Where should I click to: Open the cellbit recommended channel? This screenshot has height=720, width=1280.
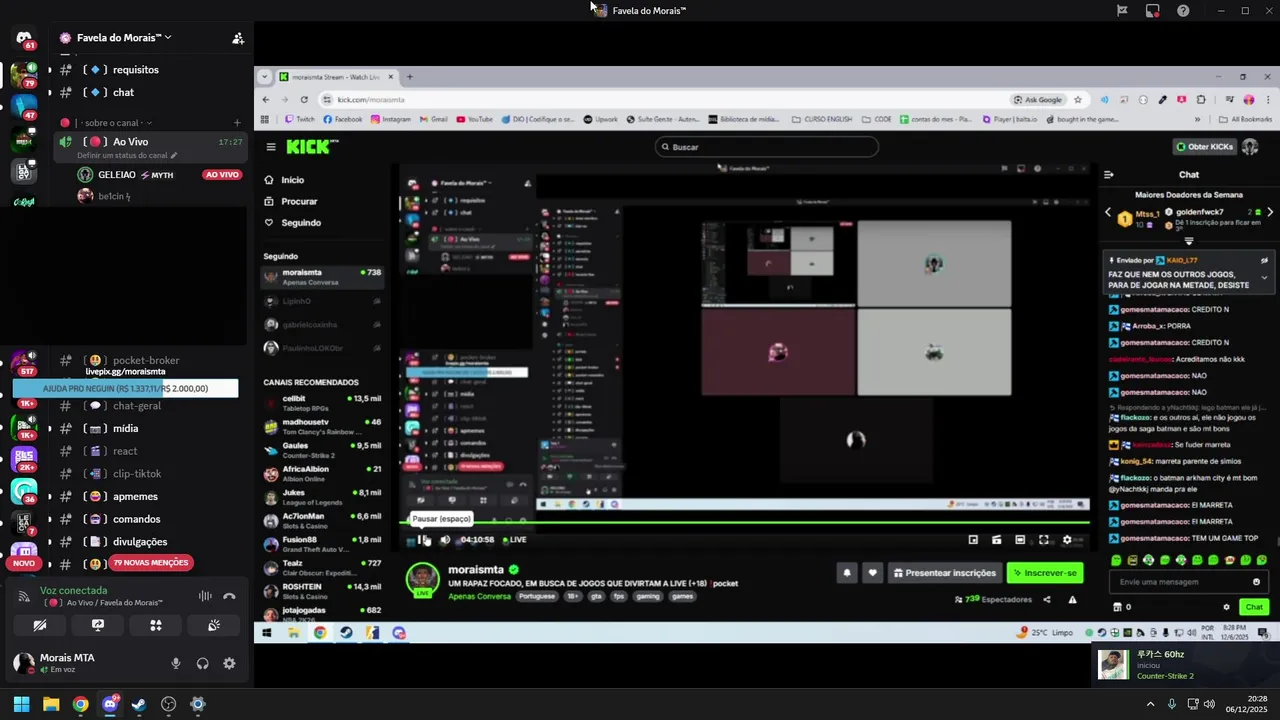click(322, 402)
